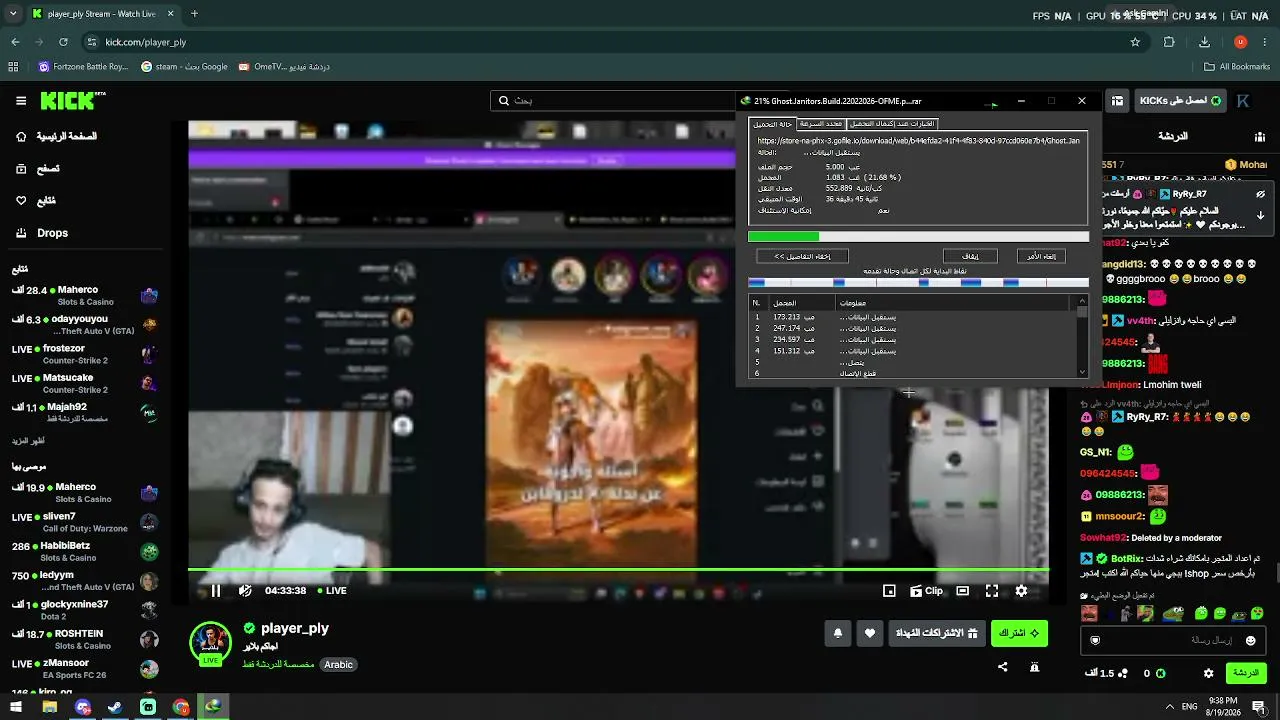
Task: Open the Windows Start menu
Action: (16, 707)
